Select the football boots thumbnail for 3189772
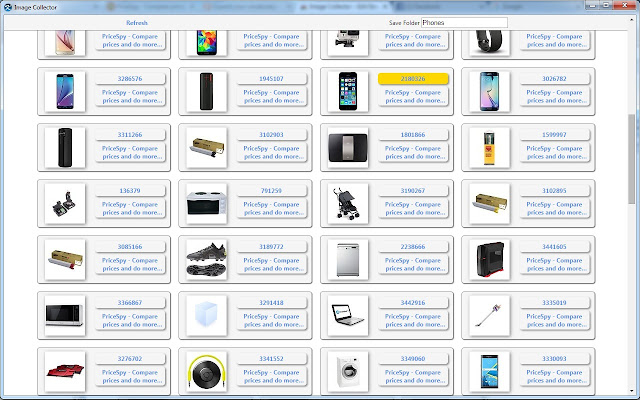 pyautogui.click(x=207, y=259)
